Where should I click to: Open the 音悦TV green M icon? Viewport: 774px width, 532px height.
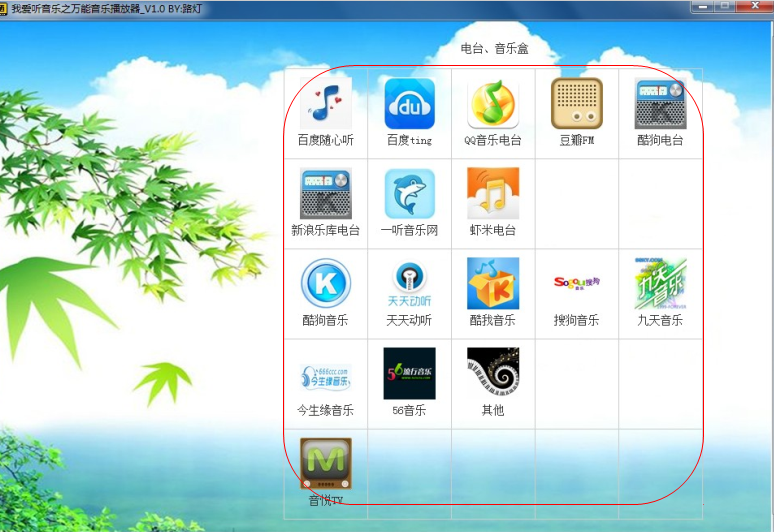(326, 463)
